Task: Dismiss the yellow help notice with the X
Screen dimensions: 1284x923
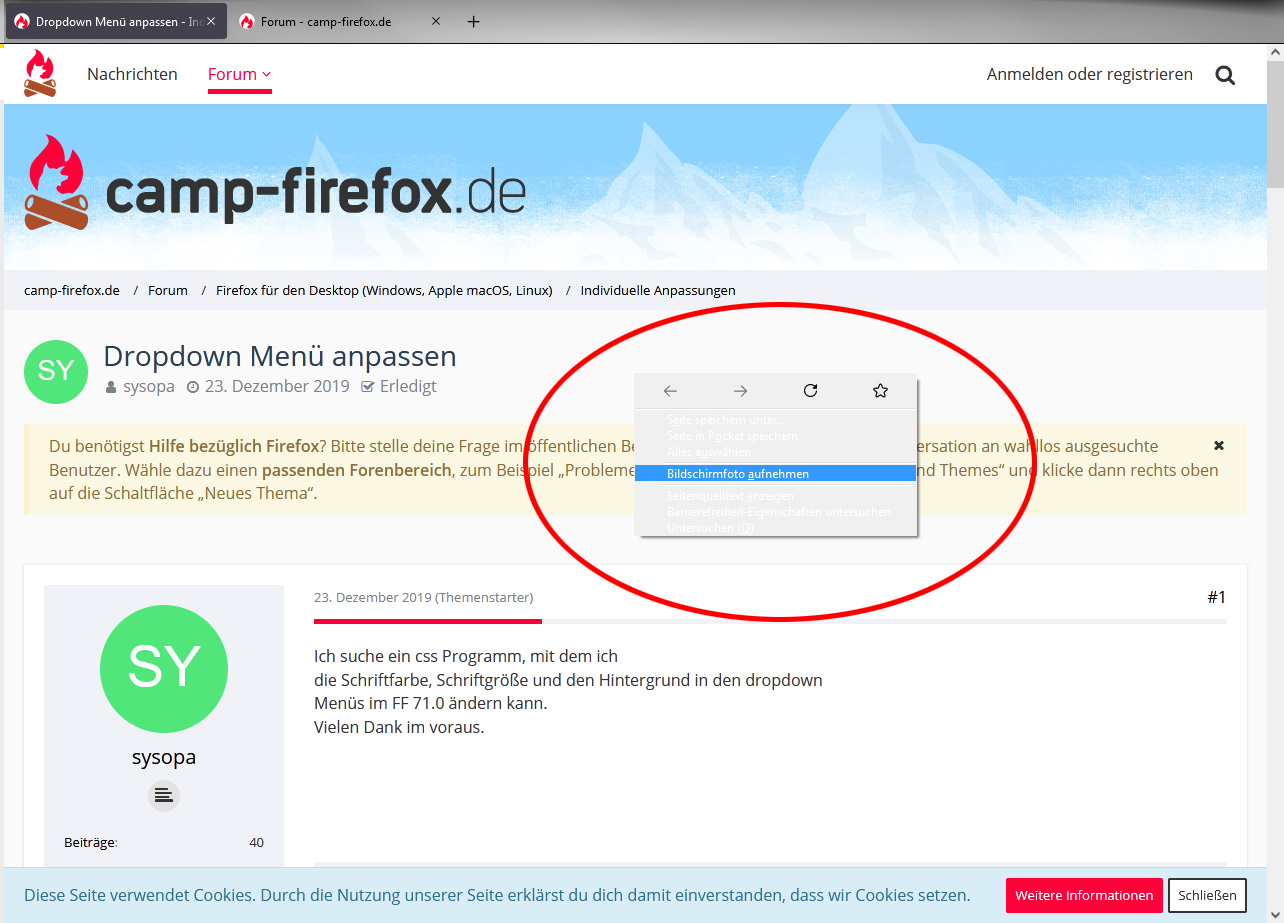Action: [1219, 445]
